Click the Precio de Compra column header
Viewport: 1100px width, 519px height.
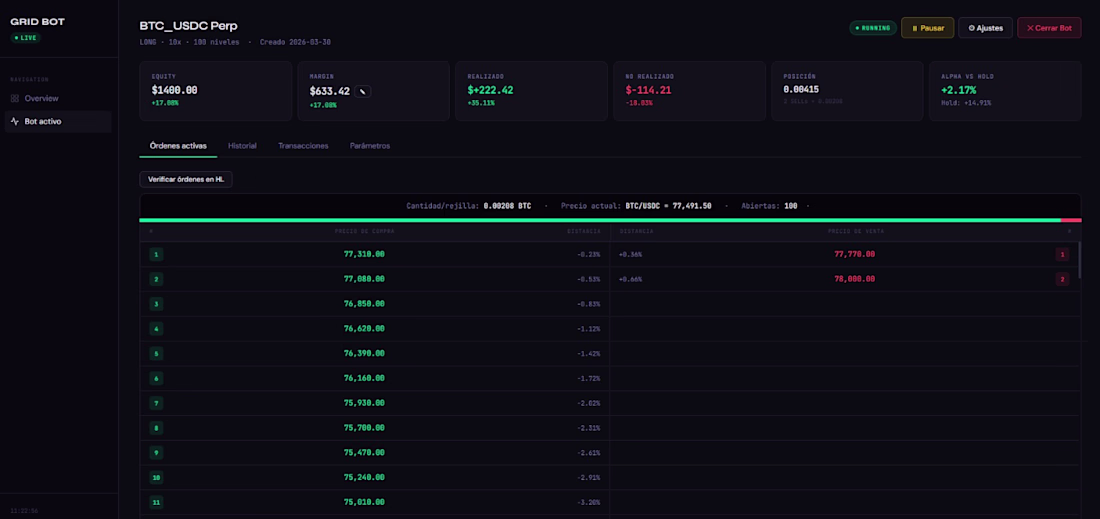tap(365, 231)
